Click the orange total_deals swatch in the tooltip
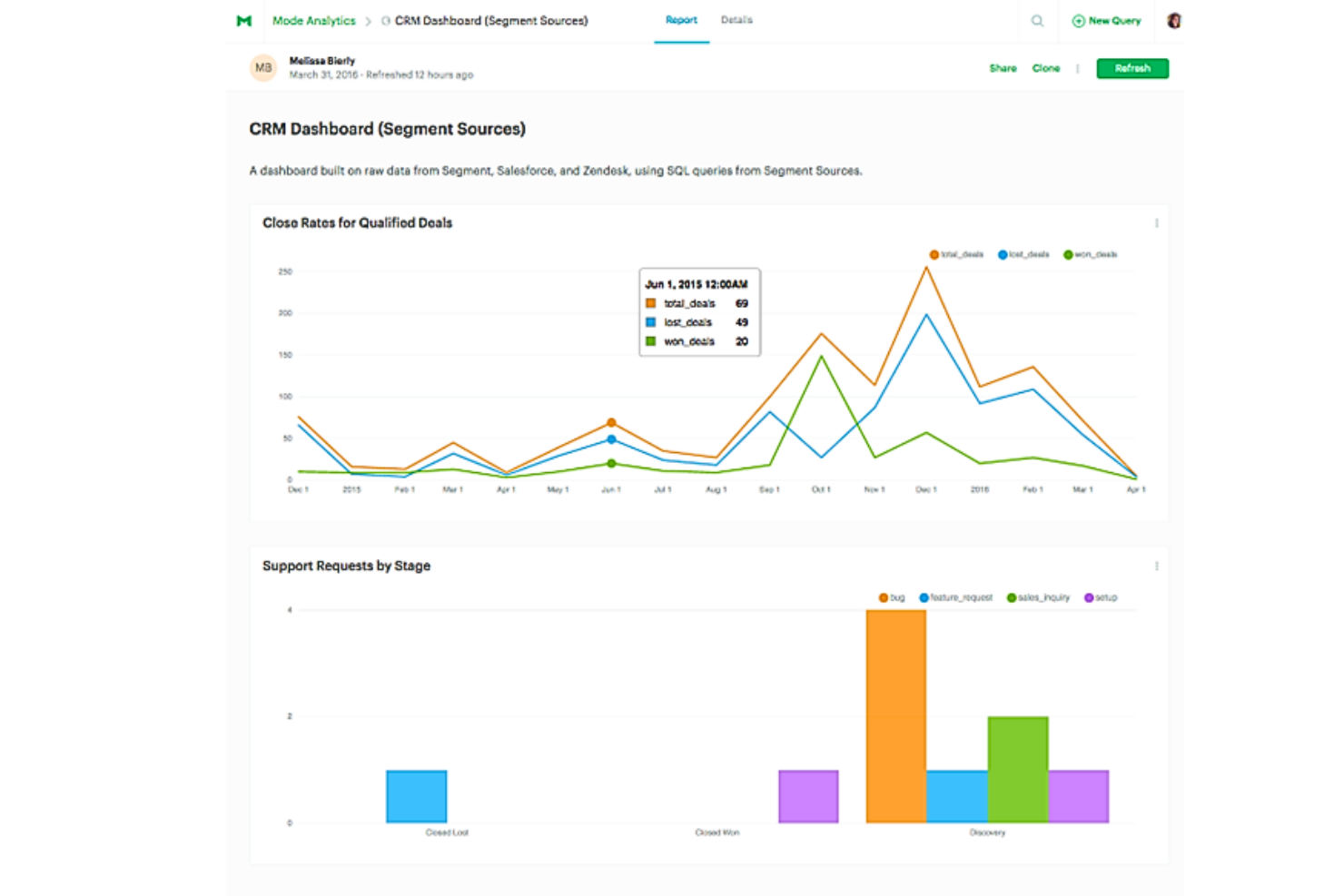Screen dimensions: 1344x896 (x=650, y=303)
